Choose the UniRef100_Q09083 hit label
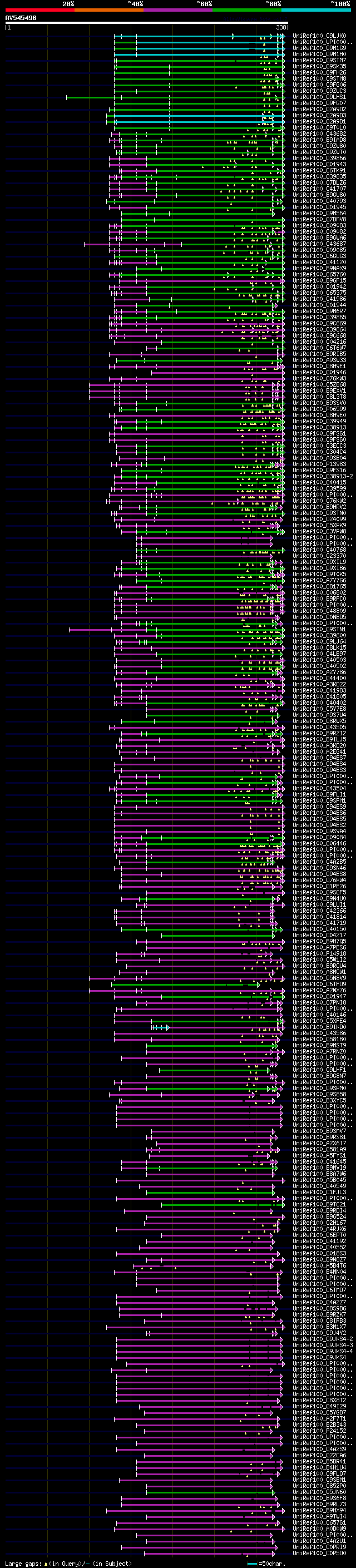The width and height of the screenshot is (356, 1568). [x=319, y=226]
